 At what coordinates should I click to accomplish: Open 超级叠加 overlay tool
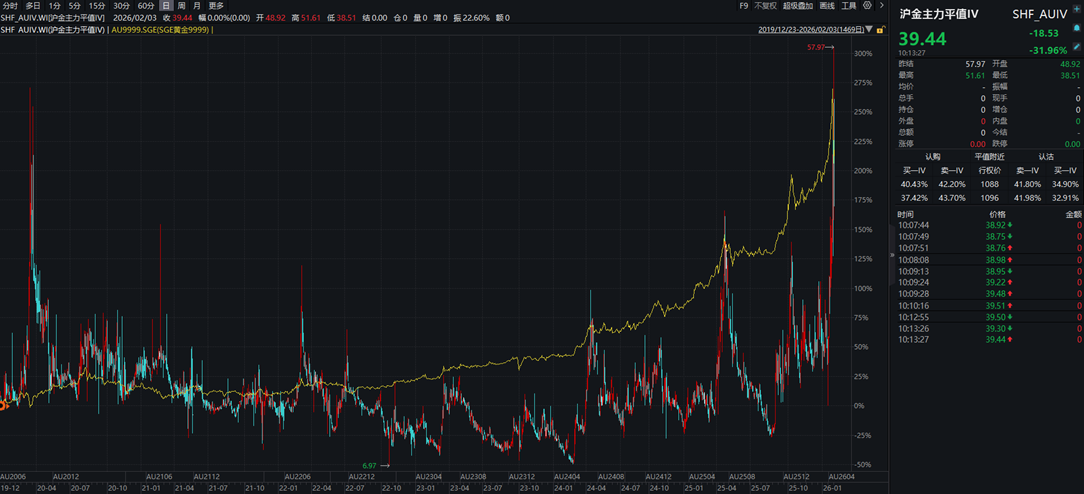[x=797, y=6]
